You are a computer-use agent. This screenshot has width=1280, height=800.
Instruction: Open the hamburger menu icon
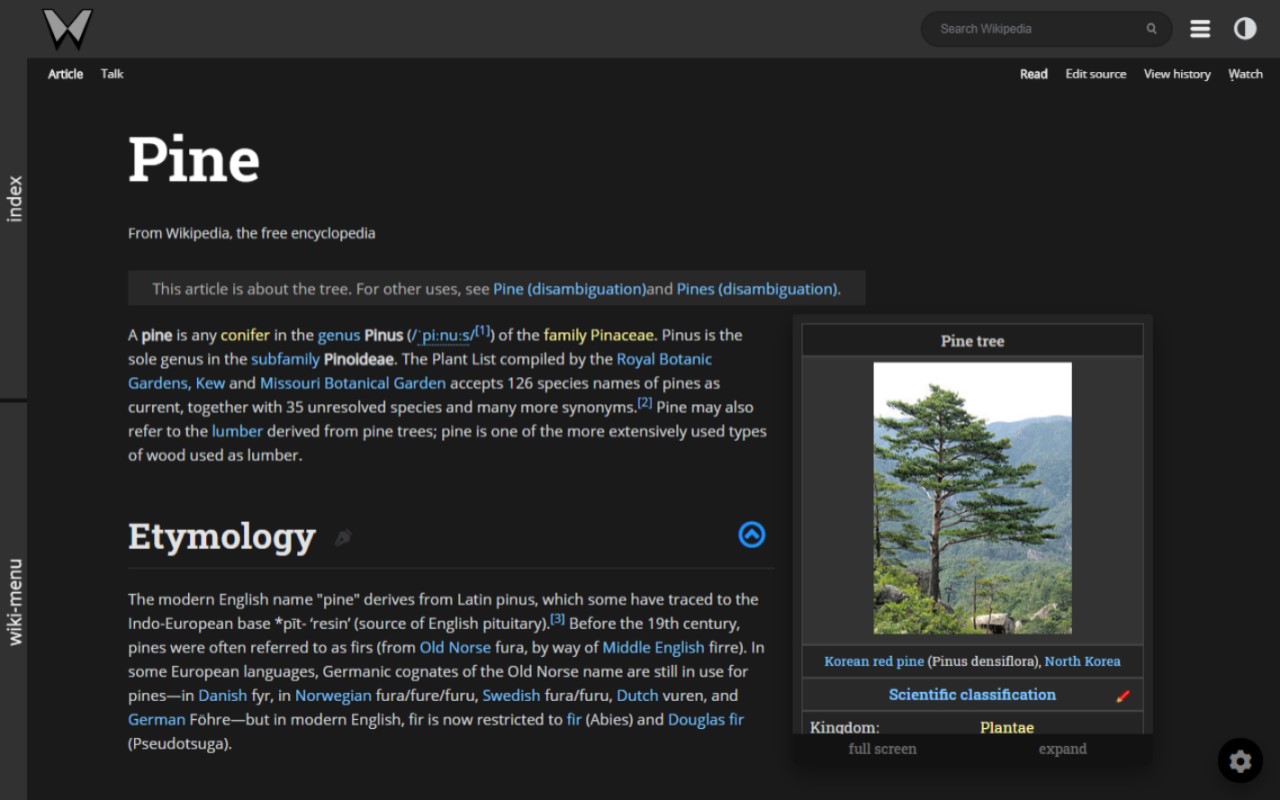click(1200, 29)
